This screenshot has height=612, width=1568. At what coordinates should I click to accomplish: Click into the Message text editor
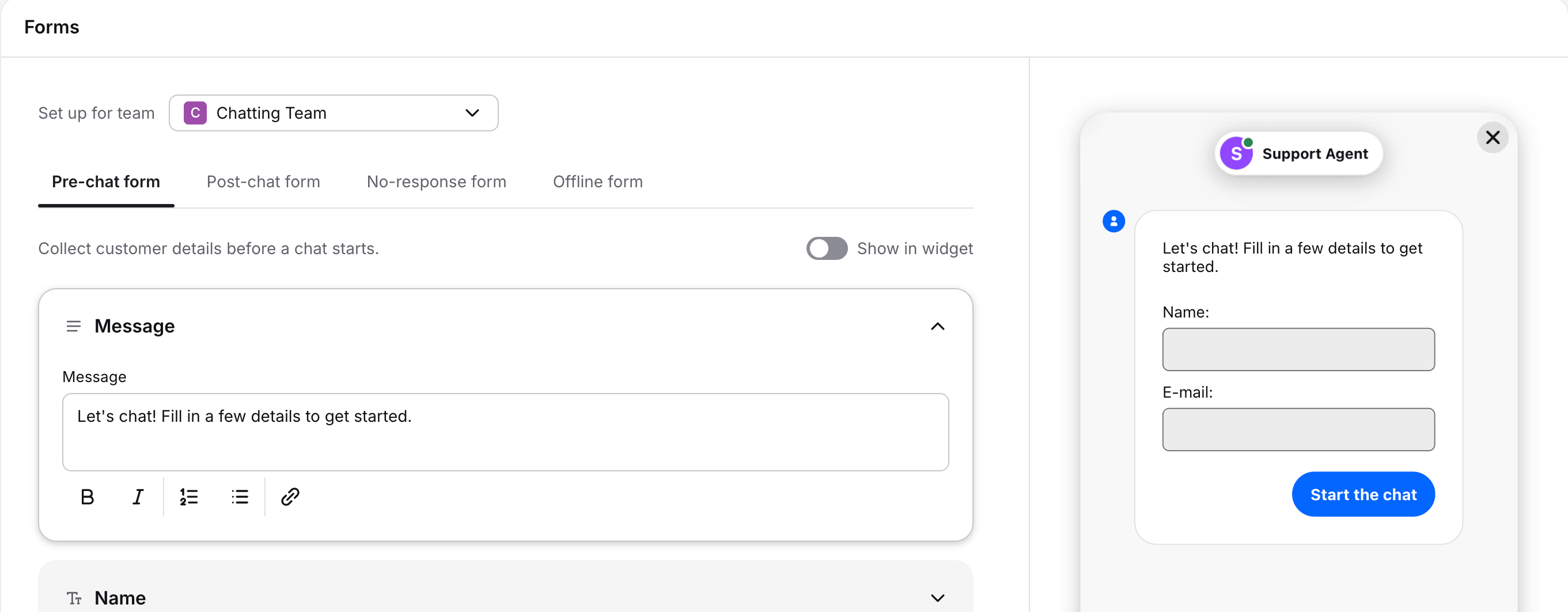(x=505, y=432)
